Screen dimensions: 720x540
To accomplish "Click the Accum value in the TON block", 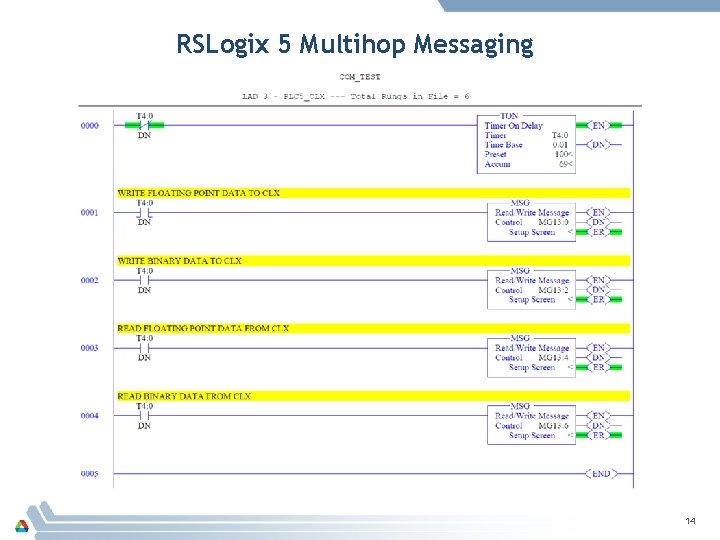I will point(566,164).
